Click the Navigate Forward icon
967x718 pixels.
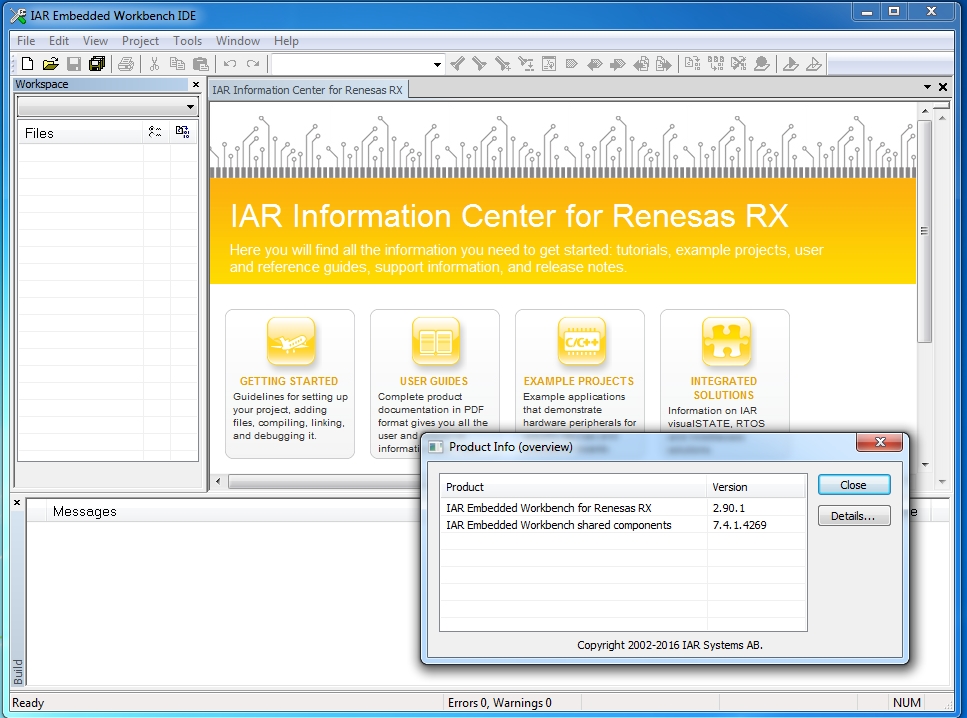coord(664,64)
